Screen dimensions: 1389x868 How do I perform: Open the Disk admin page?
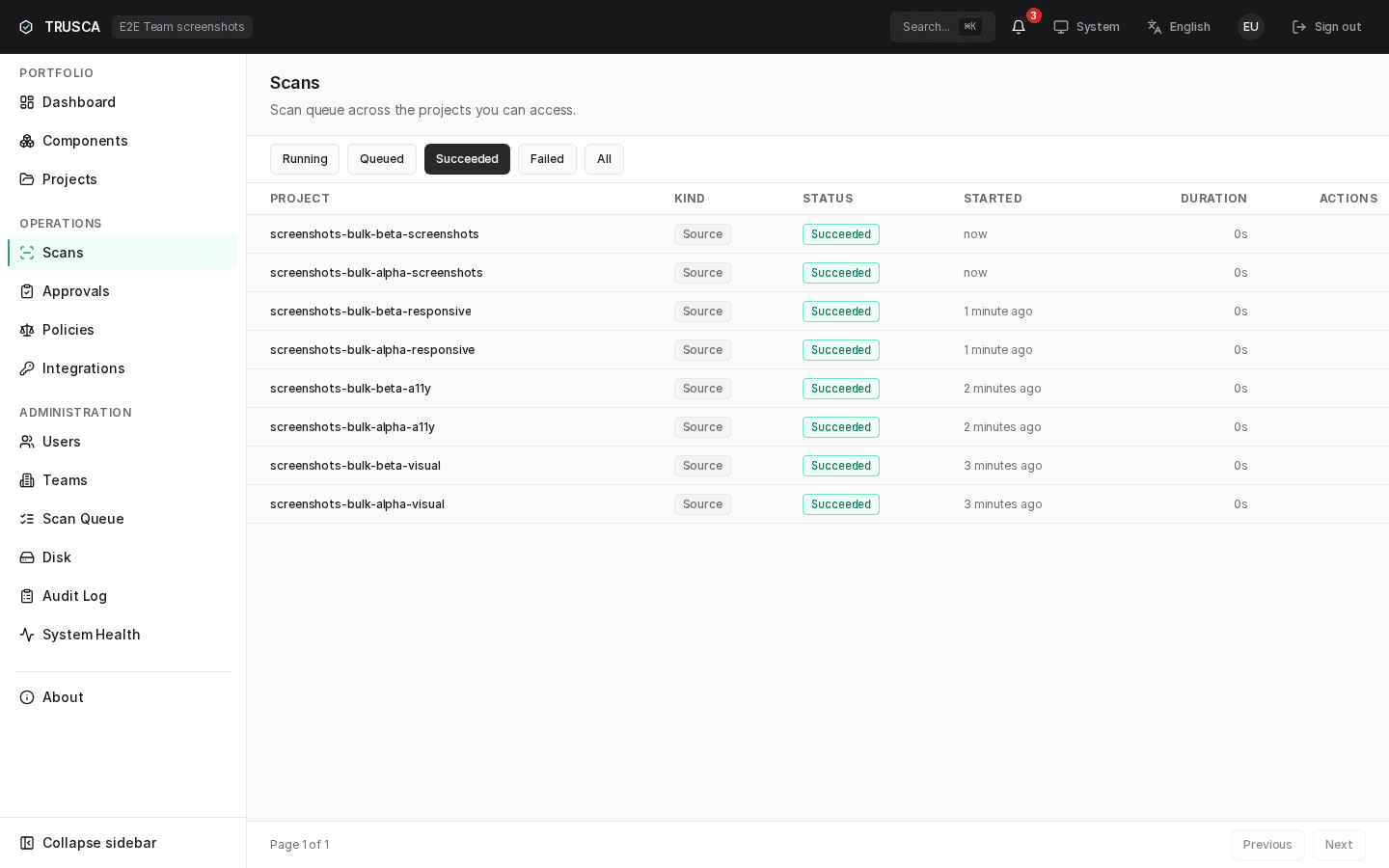[x=123, y=557]
